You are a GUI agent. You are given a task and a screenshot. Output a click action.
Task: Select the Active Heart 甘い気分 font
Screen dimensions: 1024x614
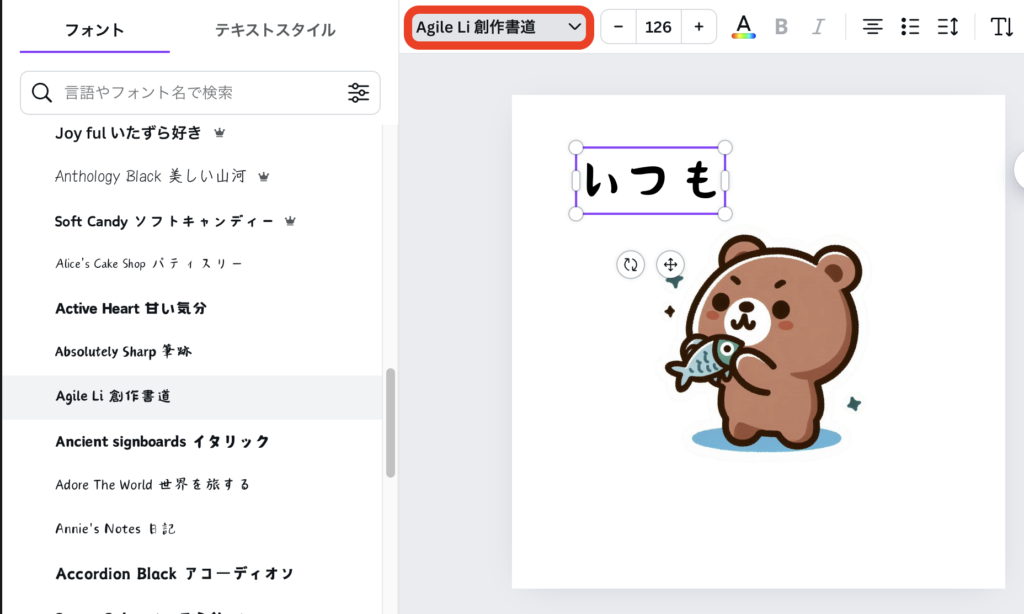tap(131, 308)
